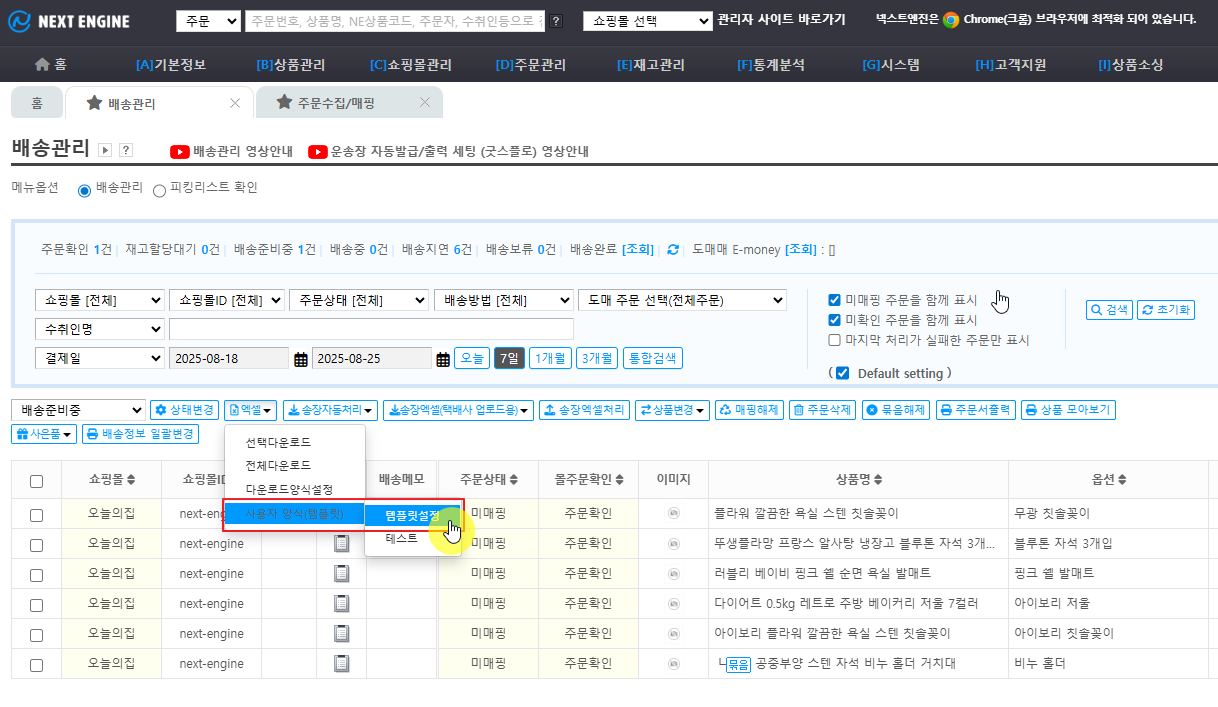1218x707 pixels.
Task: Toggle the Default setting checkbox
Action: 842,373
